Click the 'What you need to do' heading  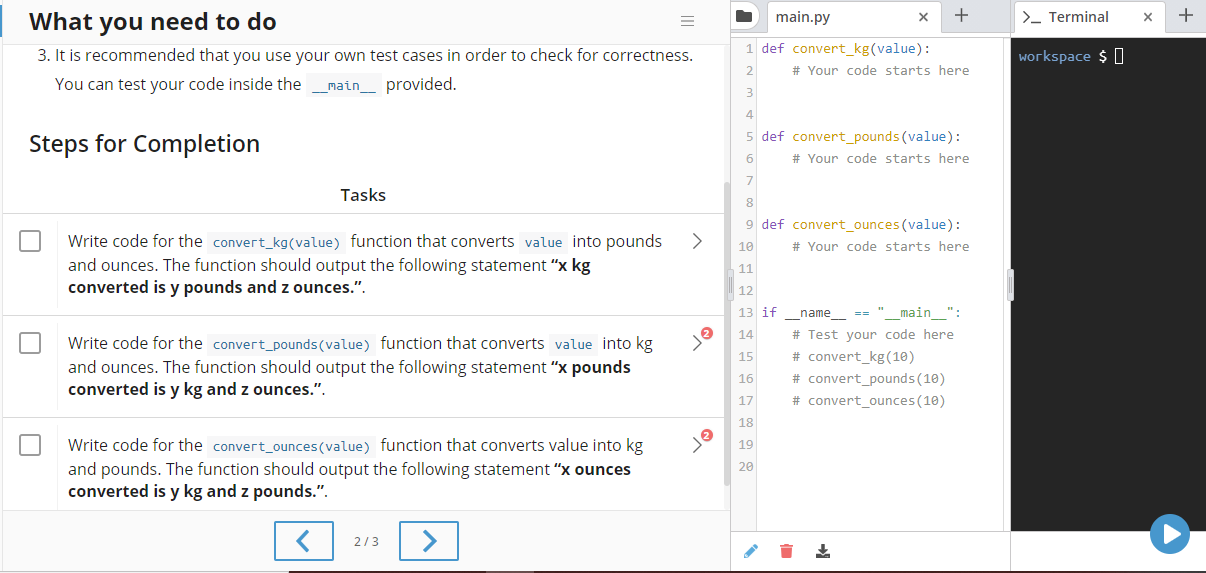[153, 21]
